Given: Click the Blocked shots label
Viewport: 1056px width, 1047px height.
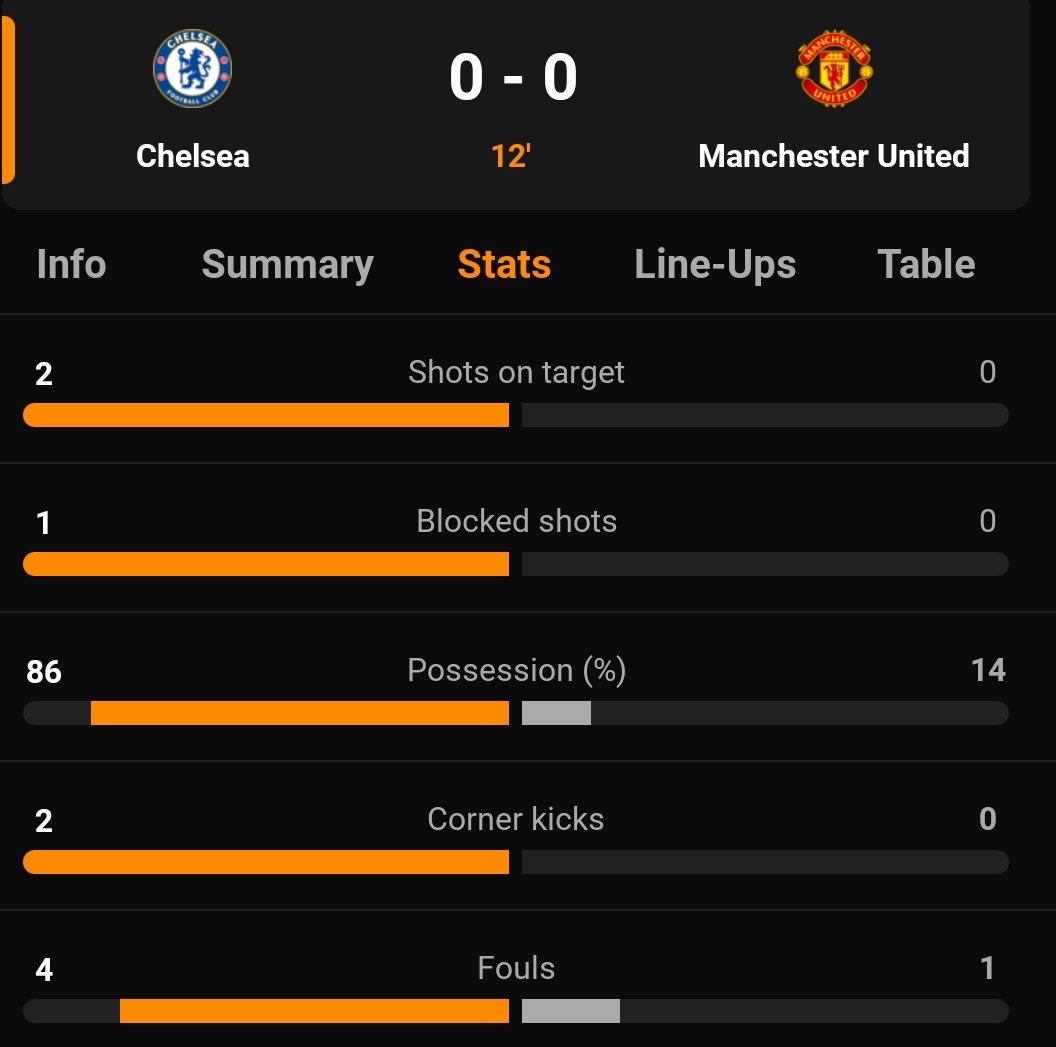Looking at the screenshot, I should click(517, 521).
